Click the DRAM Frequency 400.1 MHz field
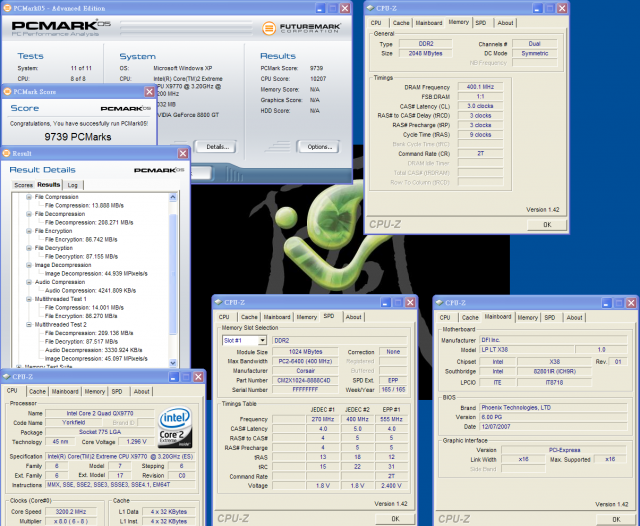 point(480,87)
